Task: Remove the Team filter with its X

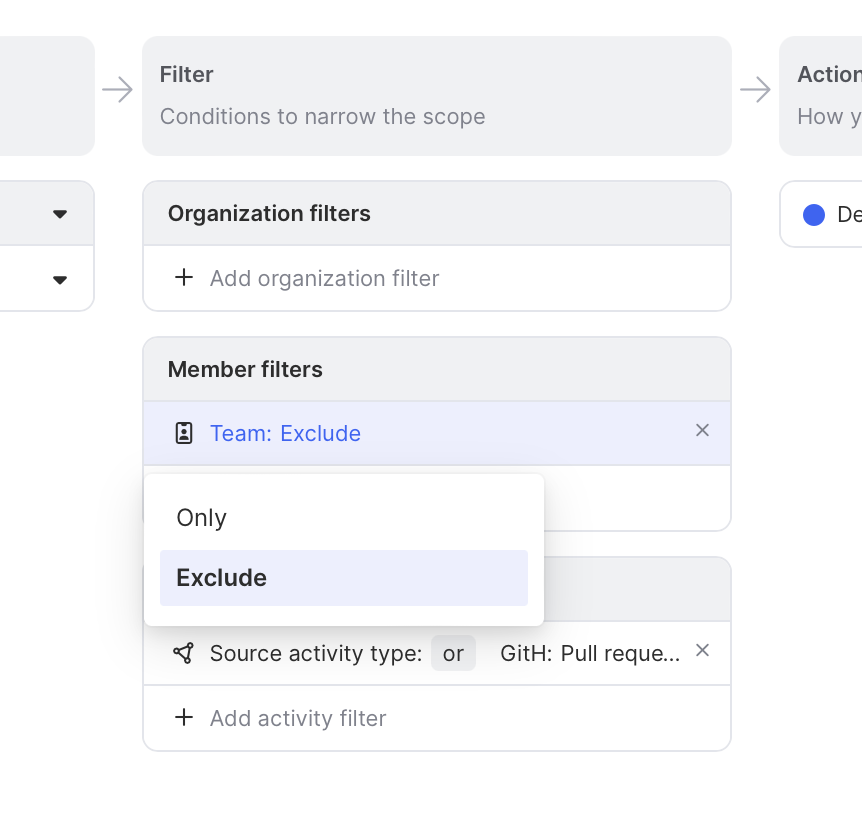Action: pyautogui.click(x=702, y=430)
